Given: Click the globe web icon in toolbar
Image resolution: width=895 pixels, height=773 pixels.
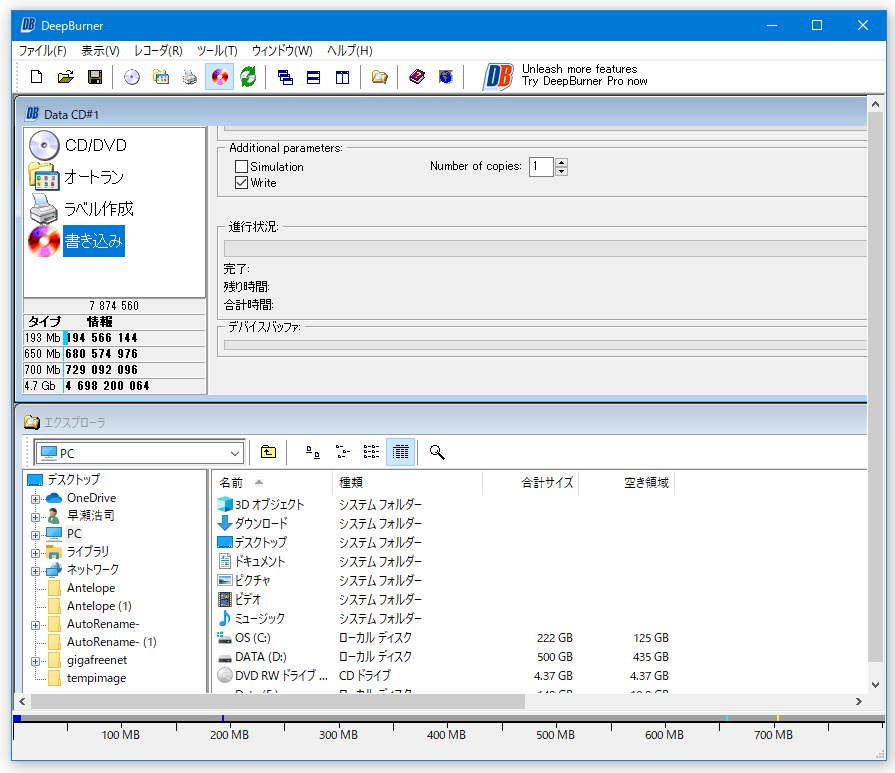Looking at the screenshot, I should [x=446, y=77].
